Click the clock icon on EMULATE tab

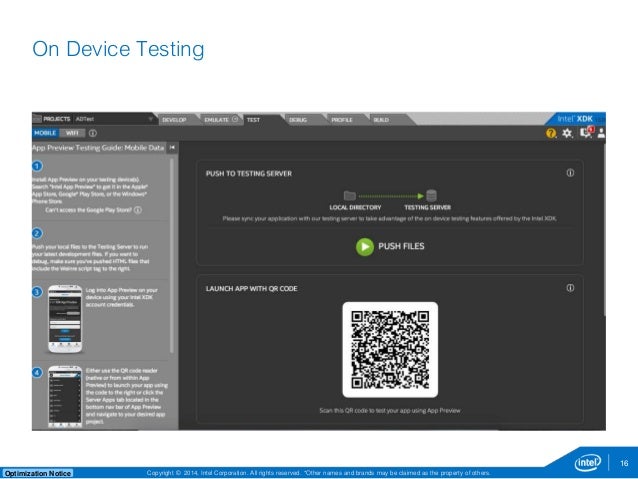(x=235, y=119)
